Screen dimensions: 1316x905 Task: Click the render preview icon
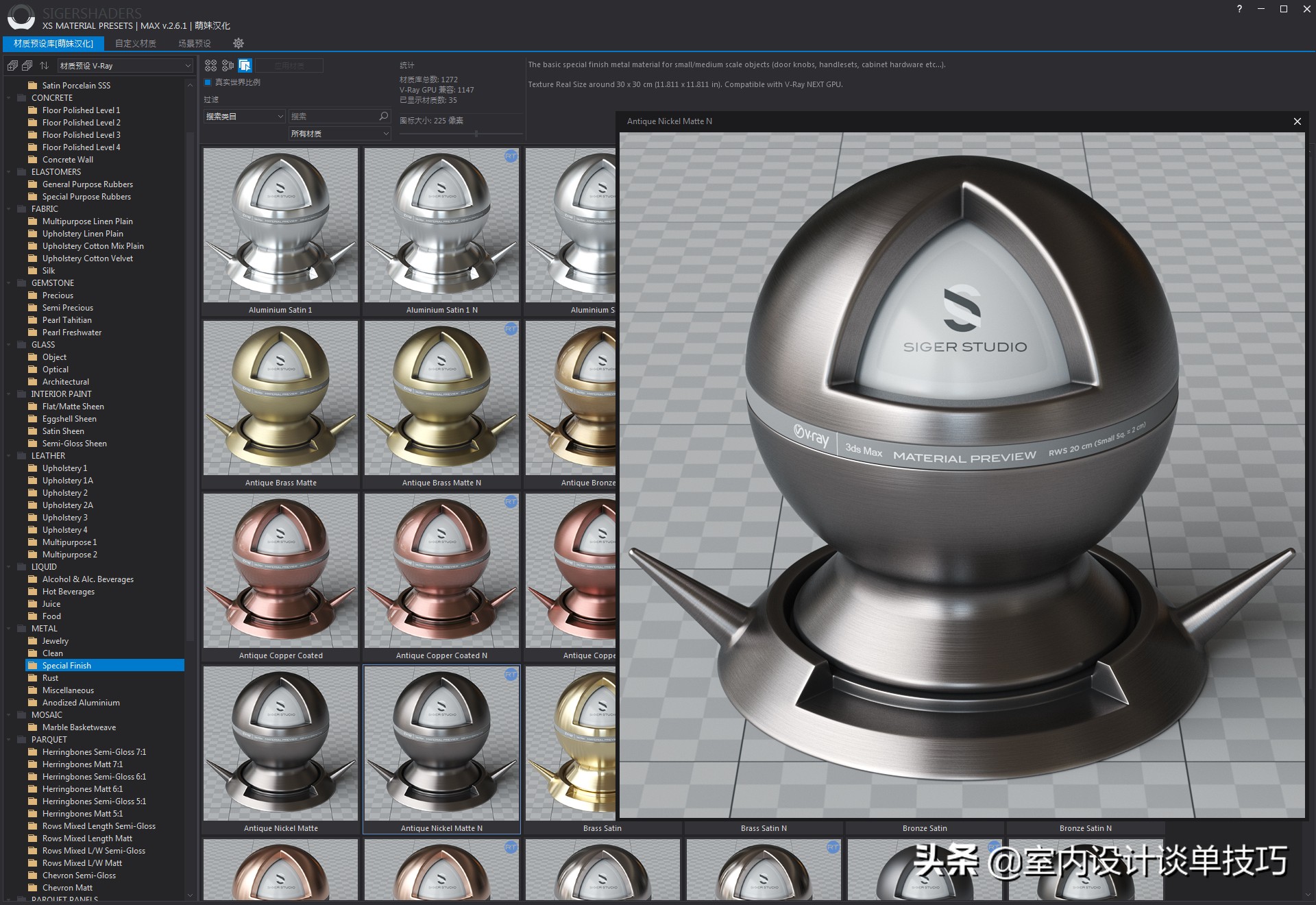coord(228,65)
